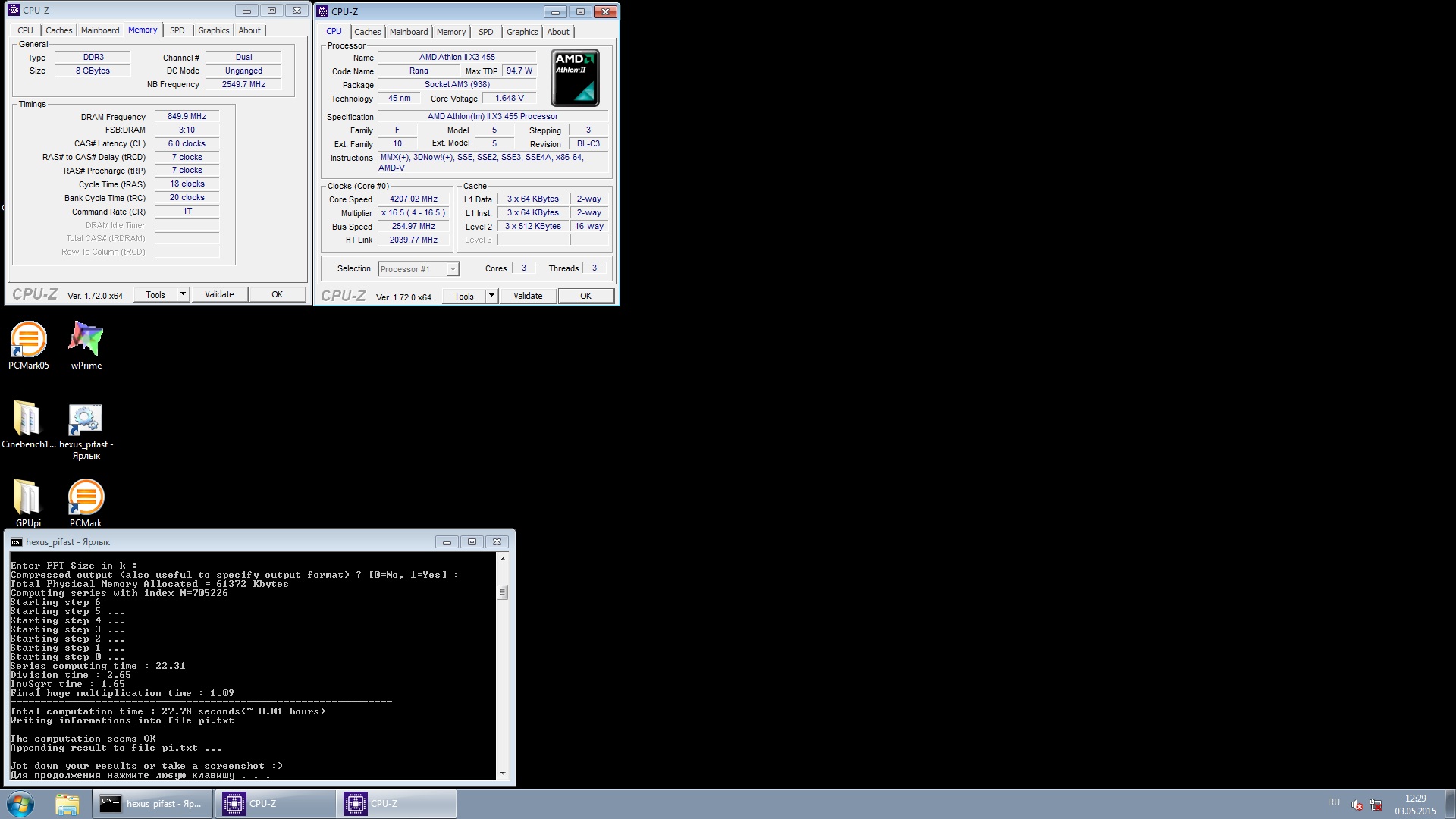Click the hexus_pifast console title icon
Image resolution: width=1456 pixels, height=819 pixels.
pos(17,542)
